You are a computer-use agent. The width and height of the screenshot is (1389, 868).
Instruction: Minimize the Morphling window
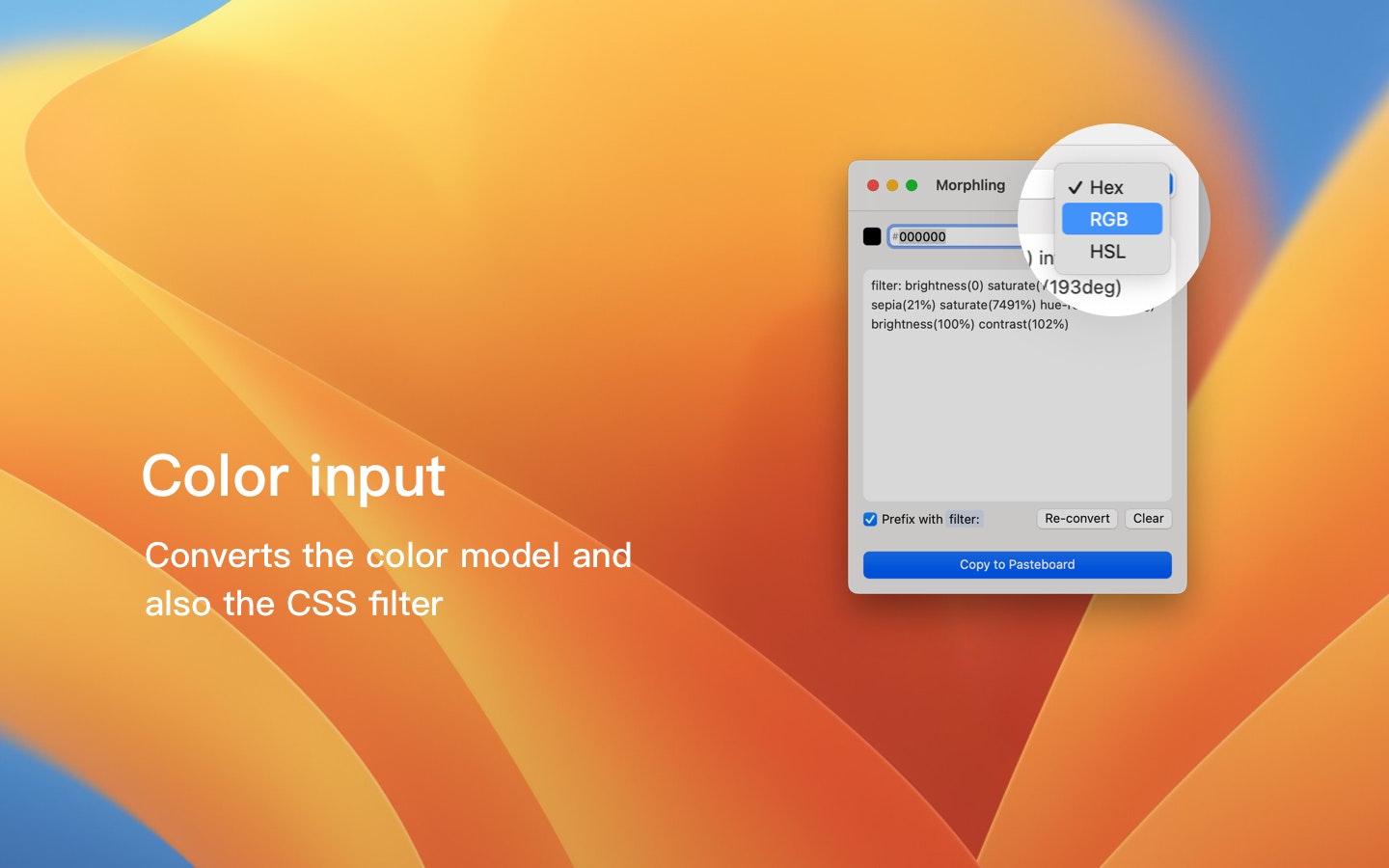click(892, 185)
